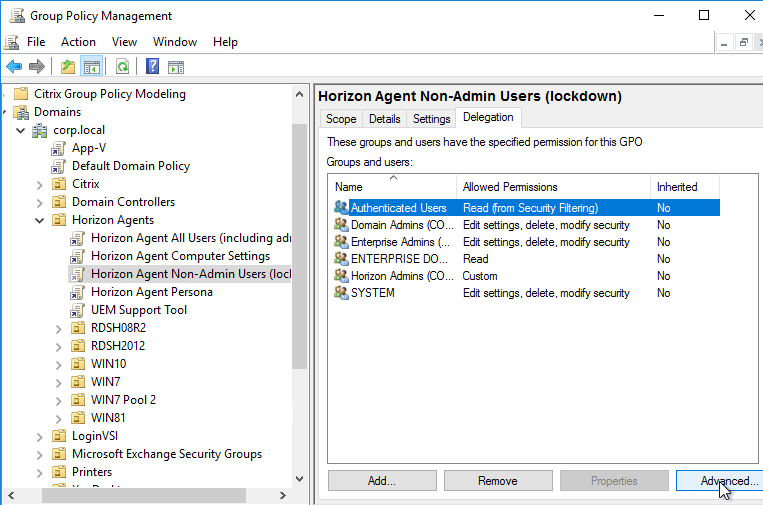Open the View menu

pyautogui.click(x=124, y=42)
